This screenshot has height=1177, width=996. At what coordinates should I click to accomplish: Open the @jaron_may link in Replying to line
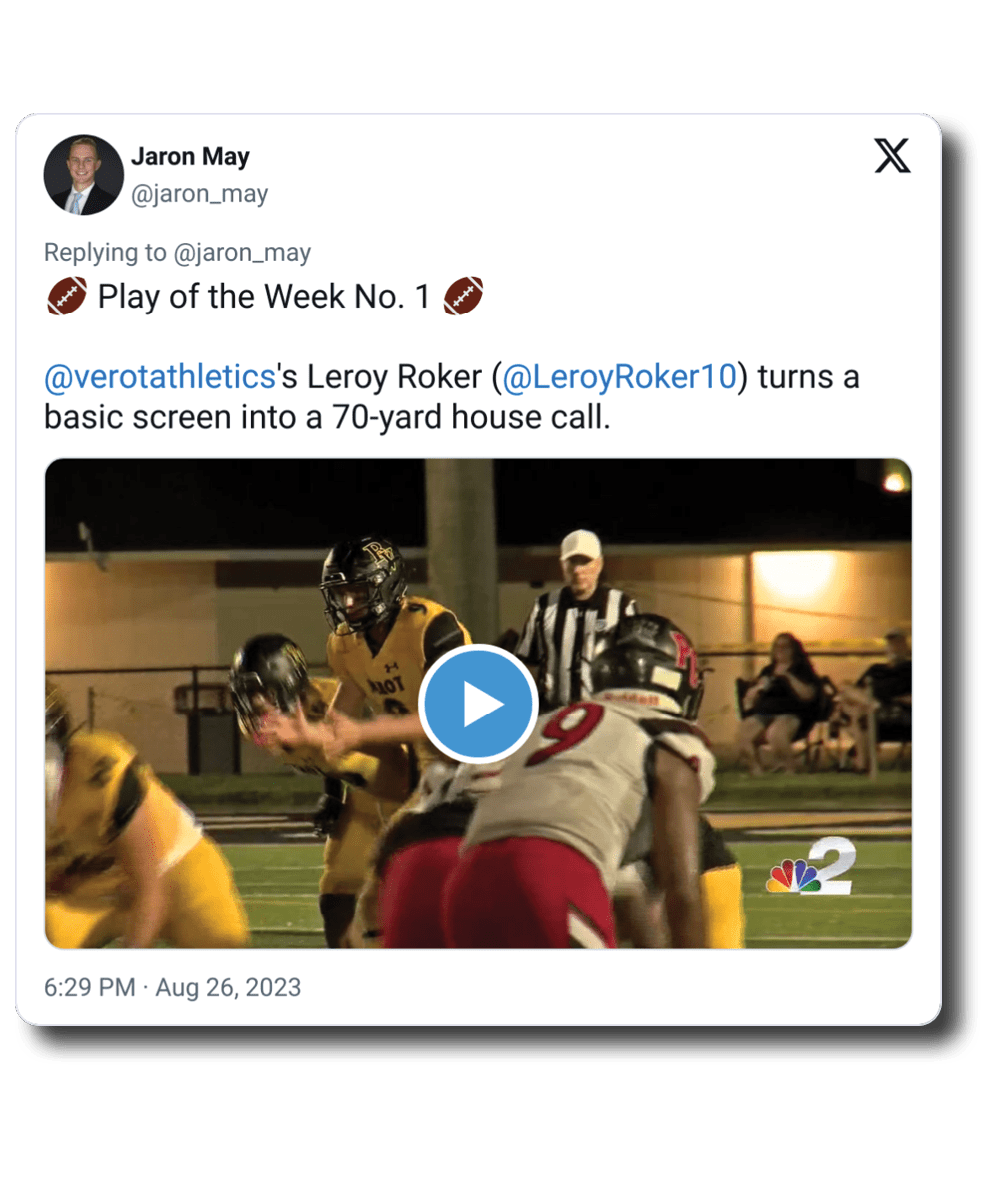point(242,252)
